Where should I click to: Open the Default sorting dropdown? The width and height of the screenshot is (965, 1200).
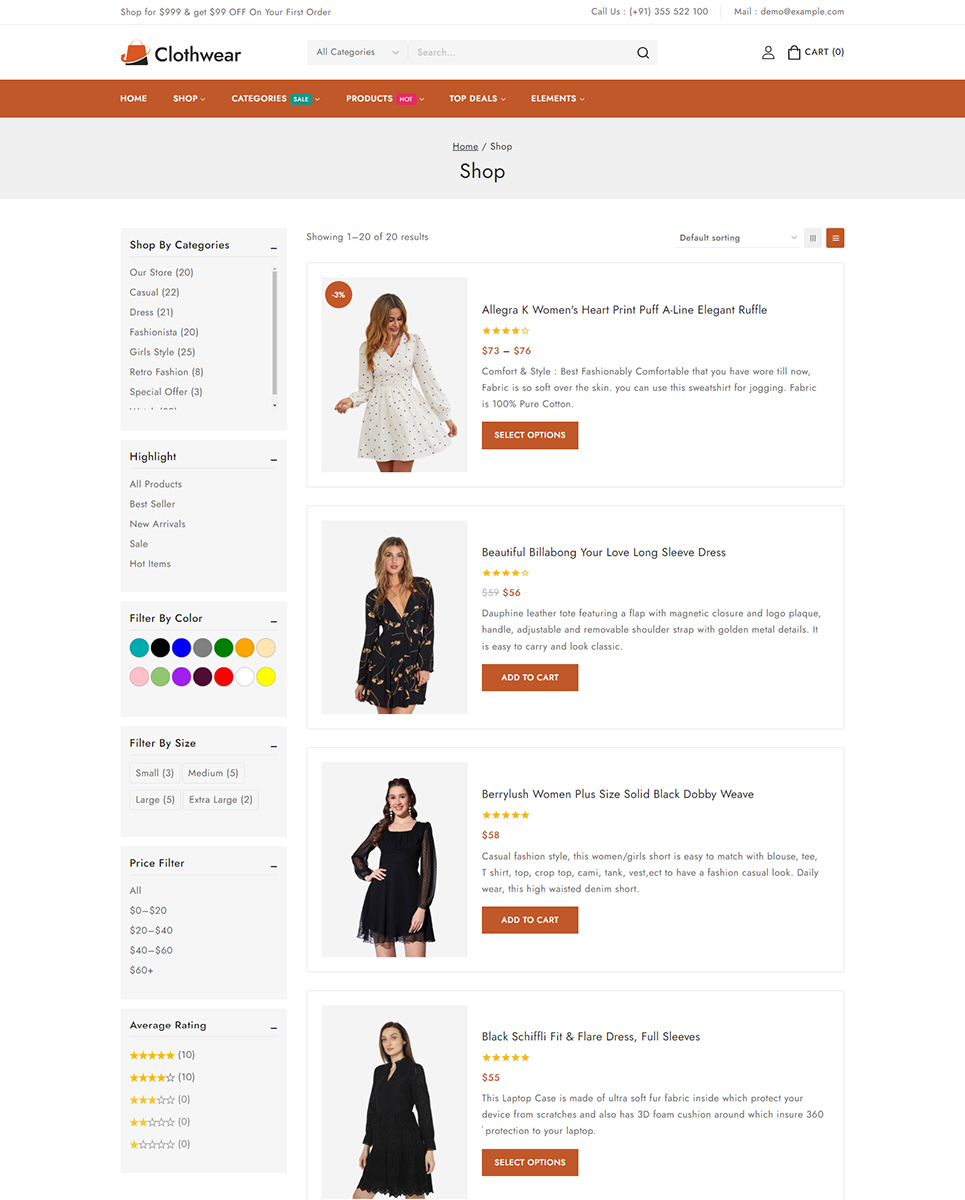(737, 238)
